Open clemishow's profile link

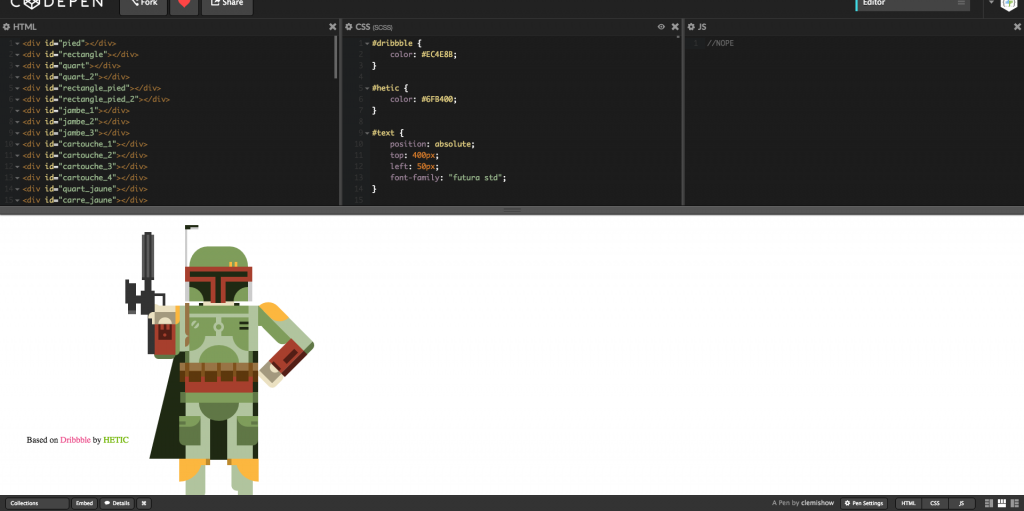point(818,503)
